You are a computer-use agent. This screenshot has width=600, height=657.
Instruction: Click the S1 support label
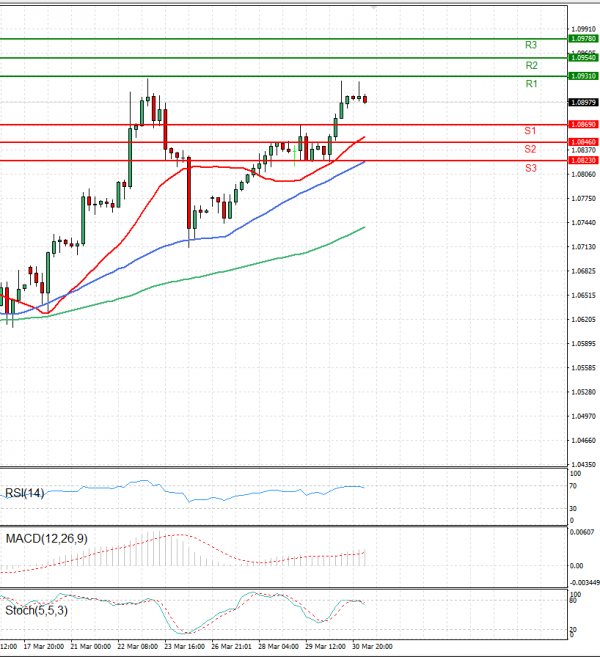530,131
